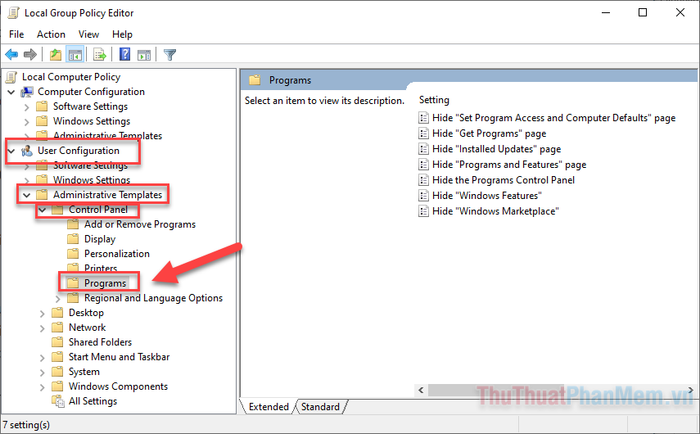
Task: Switch to the Extended tab
Action: 268,407
